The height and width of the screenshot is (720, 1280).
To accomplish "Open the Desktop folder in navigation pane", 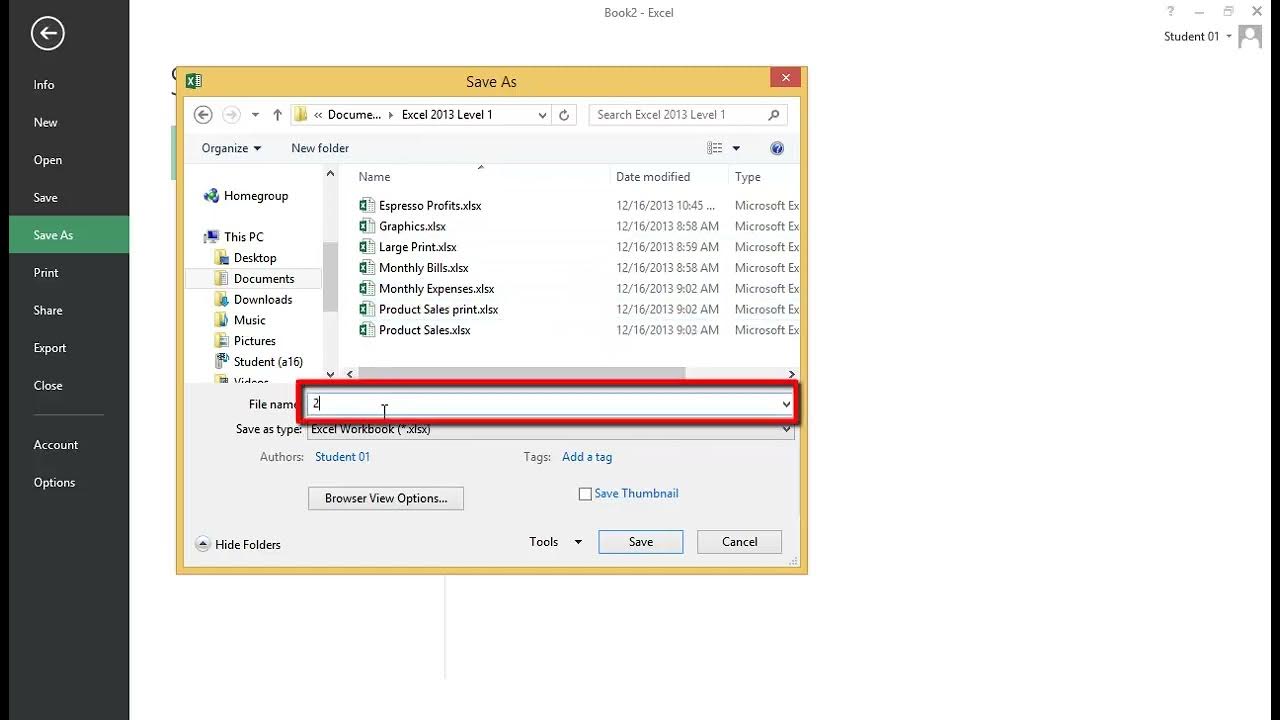I will tap(245, 258).
